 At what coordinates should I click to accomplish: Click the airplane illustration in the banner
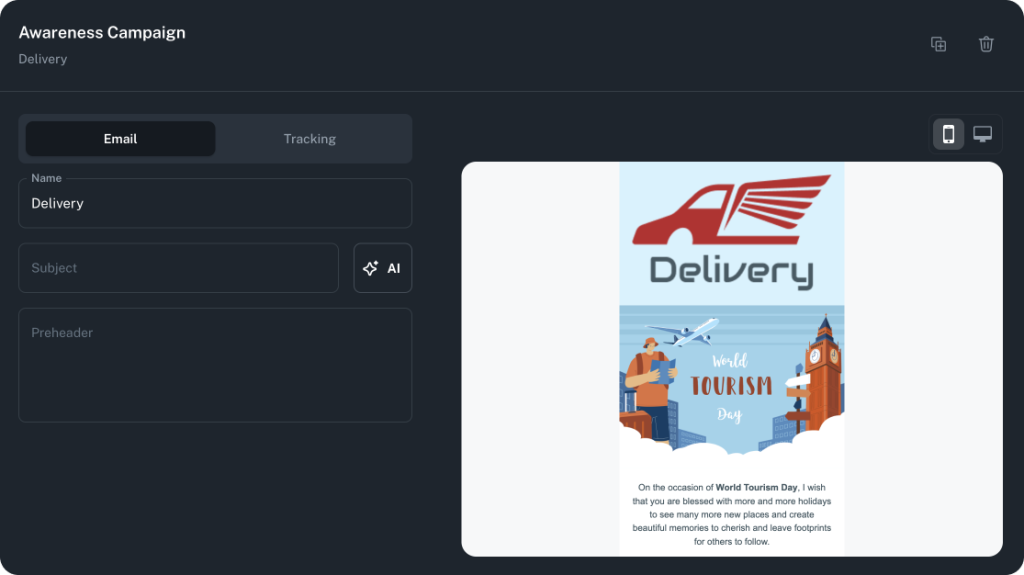pyautogui.click(x=684, y=331)
